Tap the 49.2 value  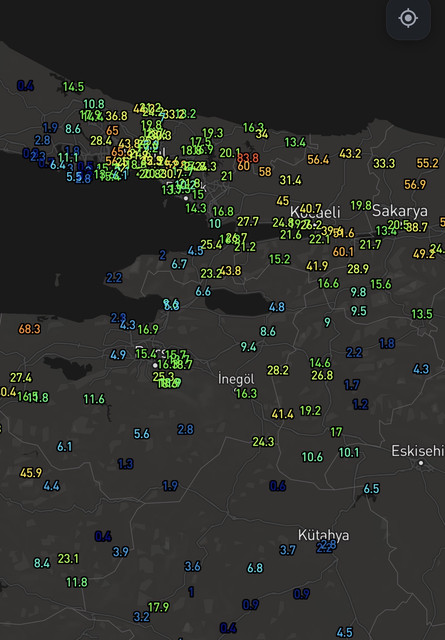click(x=424, y=254)
